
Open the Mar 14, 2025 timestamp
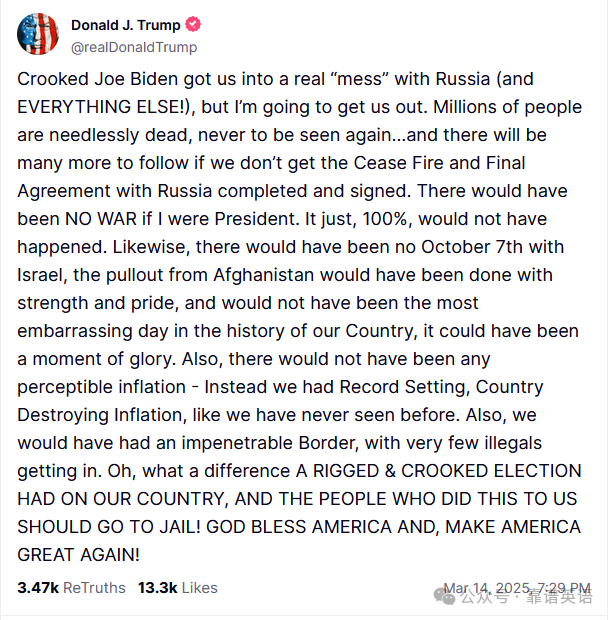coord(517,588)
